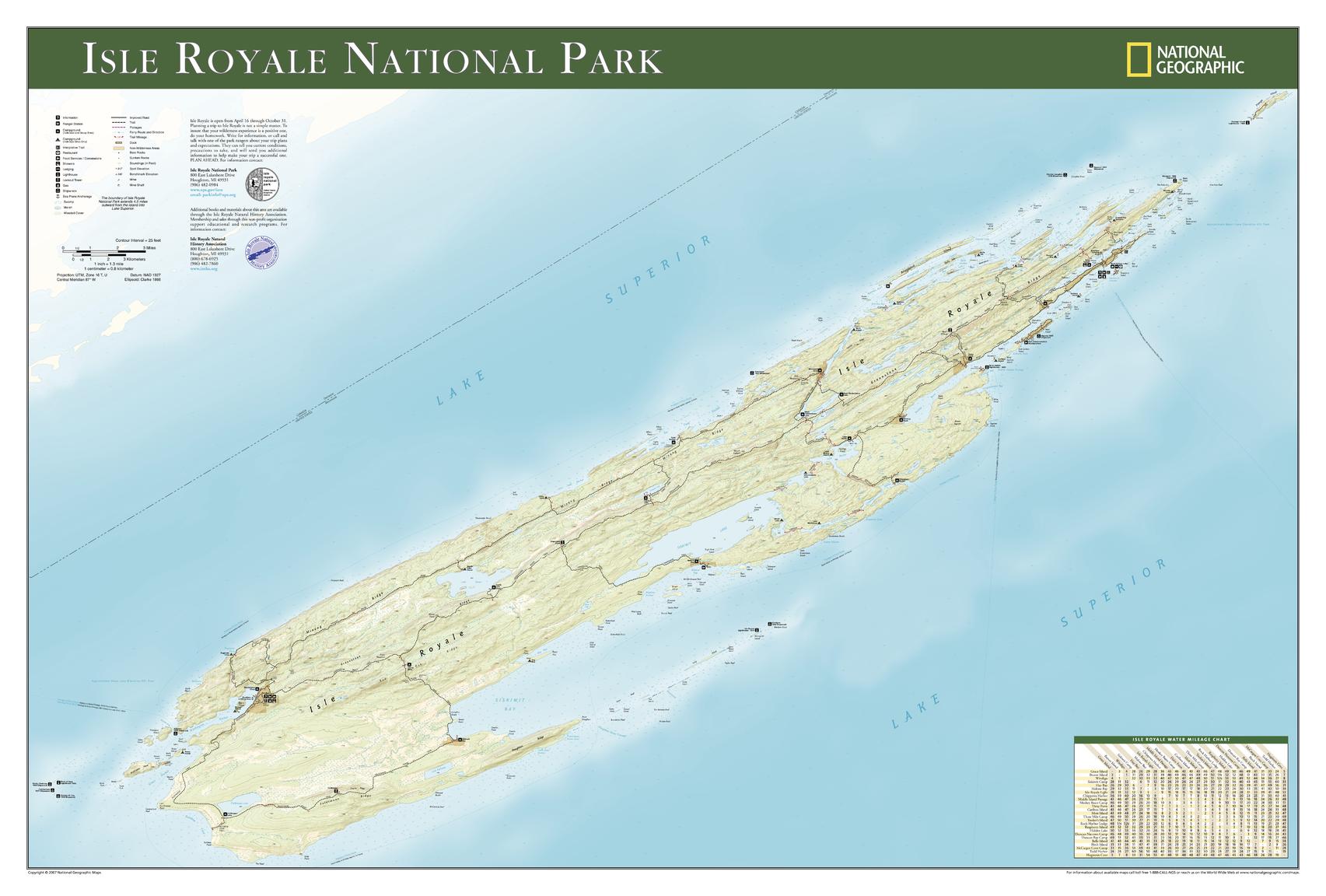Click the 'Isle Royale National Park' address heading
Viewport: 1326px width, 896px height.
pyautogui.click(x=213, y=170)
